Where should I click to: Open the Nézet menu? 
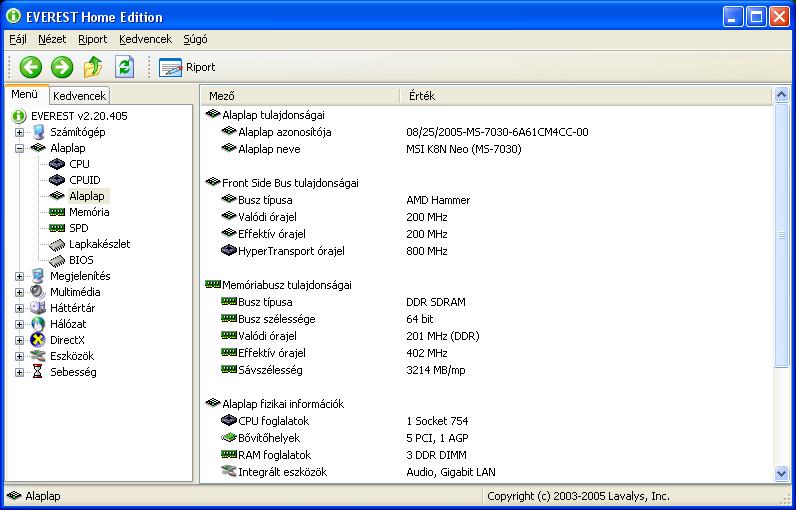52,39
